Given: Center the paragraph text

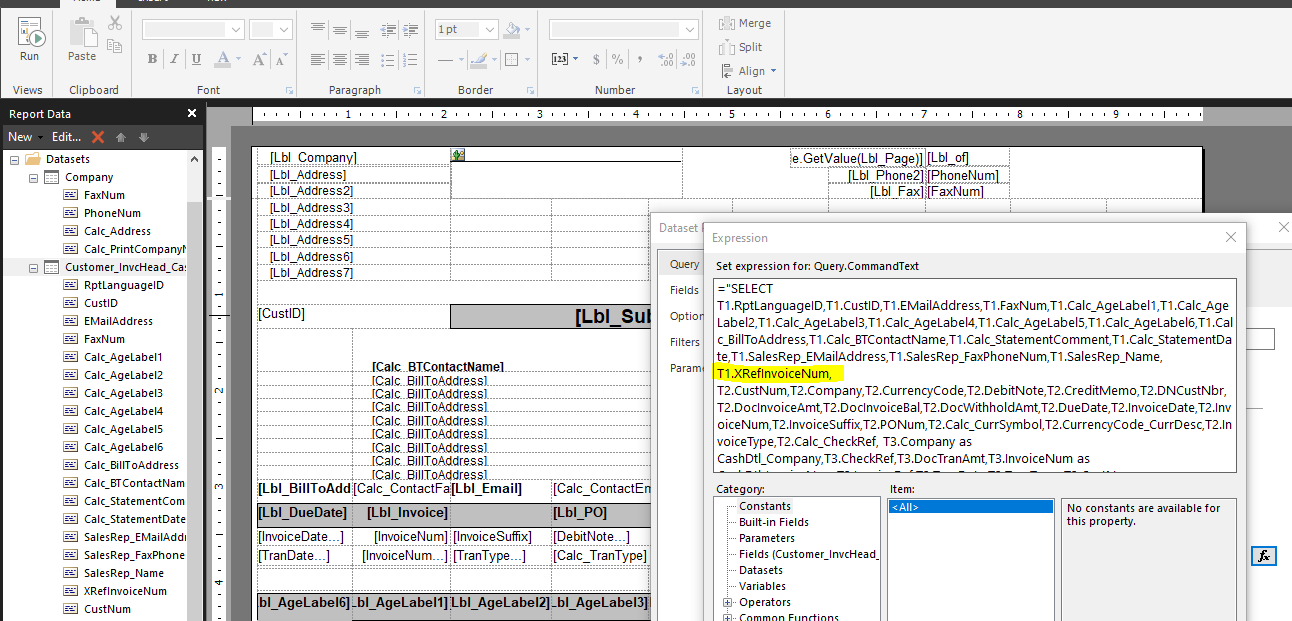Looking at the screenshot, I should [340, 59].
